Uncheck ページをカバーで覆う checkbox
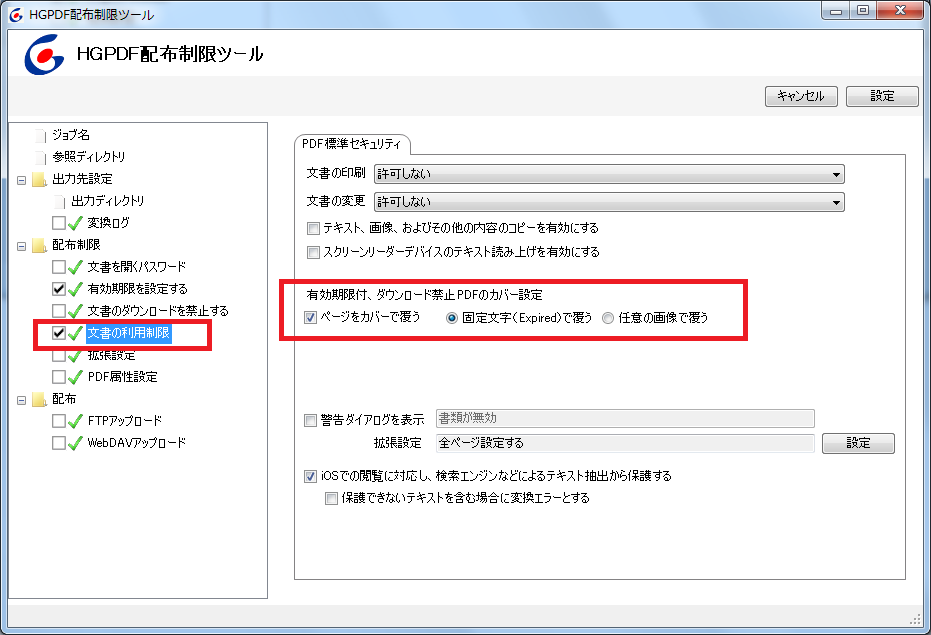The height and width of the screenshot is (635, 931). point(311,318)
